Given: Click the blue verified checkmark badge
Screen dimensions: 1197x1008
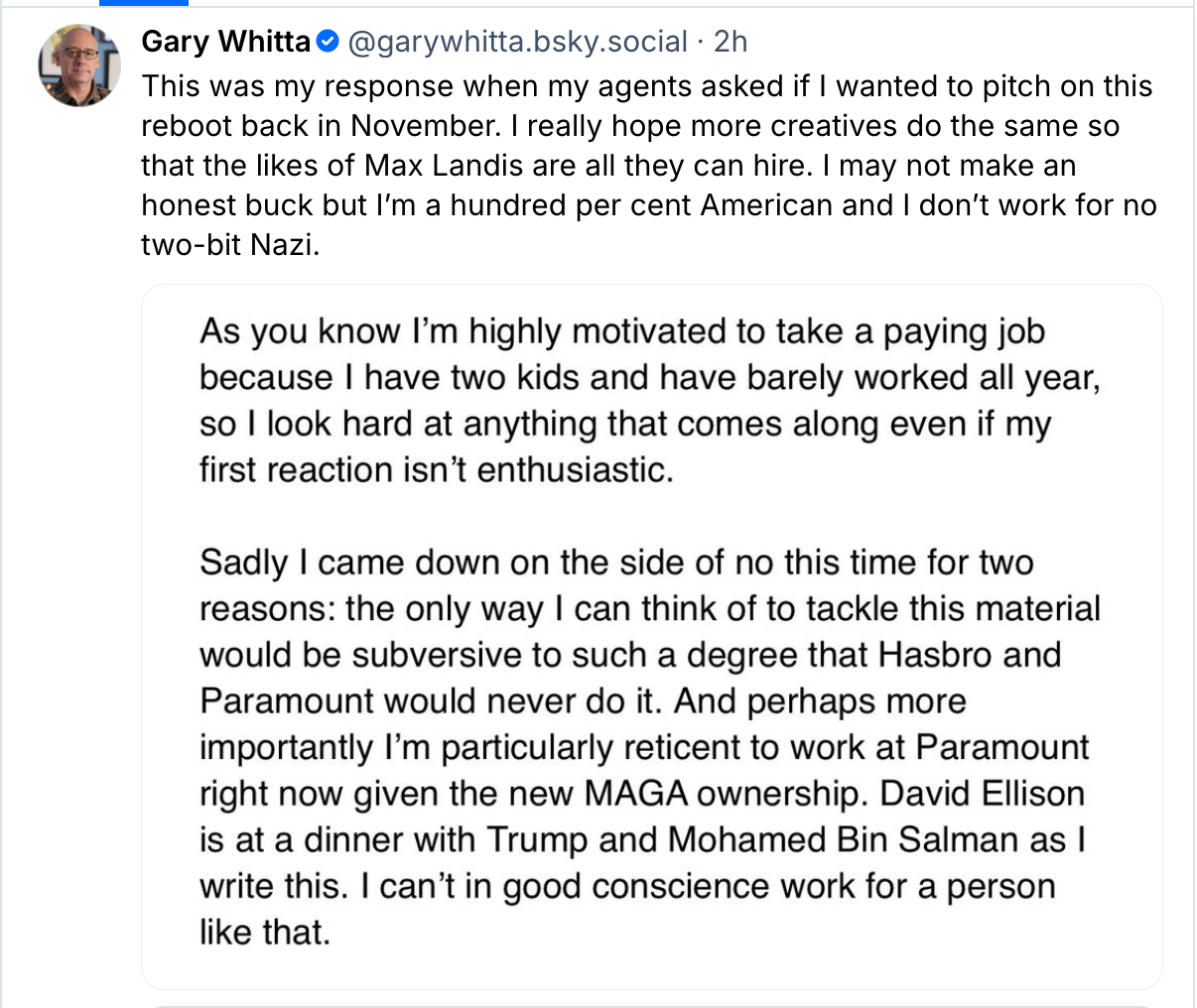Looking at the screenshot, I should tap(329, 42).
